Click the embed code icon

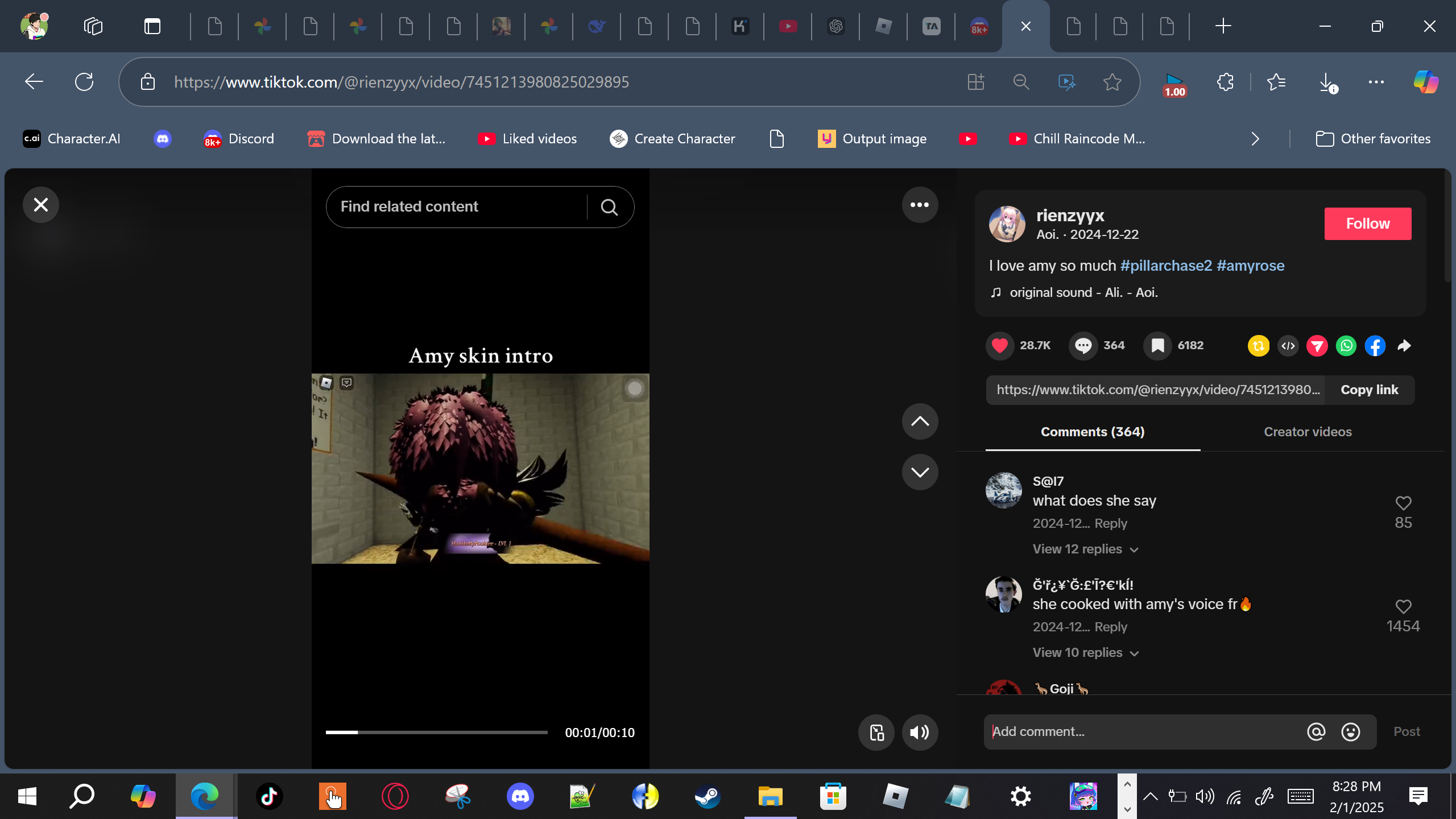[x=1288, y=346]
